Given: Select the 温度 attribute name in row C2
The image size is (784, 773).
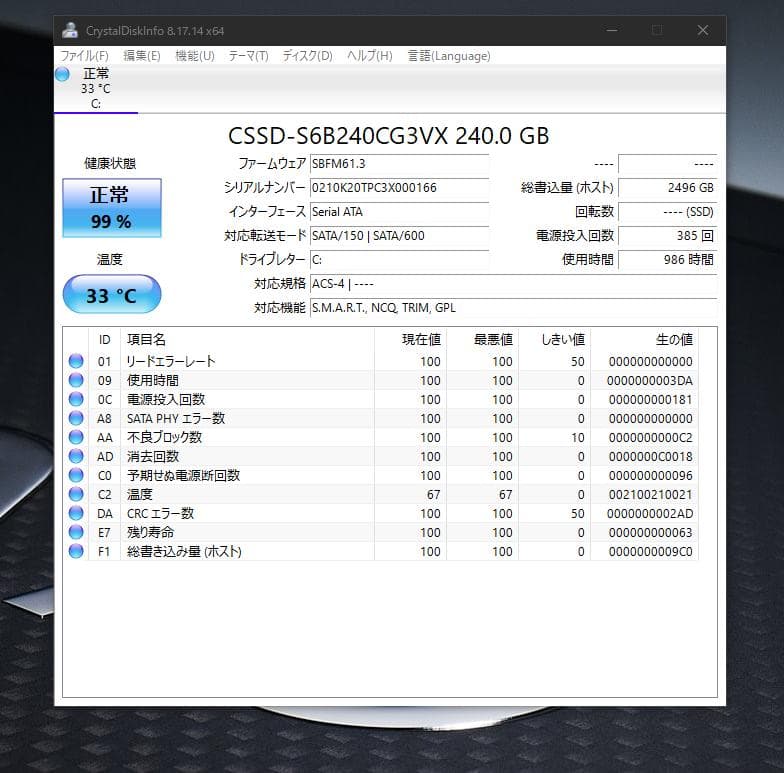Looking at the screenshot, I should click(x=140, y=494).
